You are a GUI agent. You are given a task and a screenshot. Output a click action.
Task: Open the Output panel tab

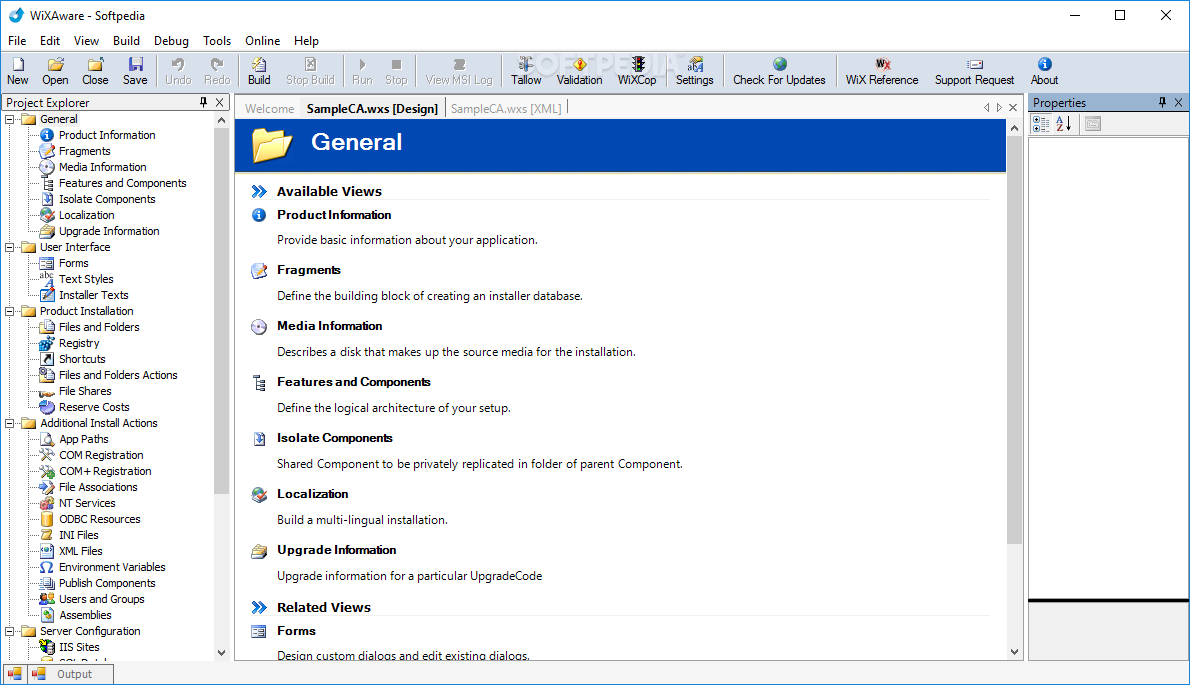(73, 674)
